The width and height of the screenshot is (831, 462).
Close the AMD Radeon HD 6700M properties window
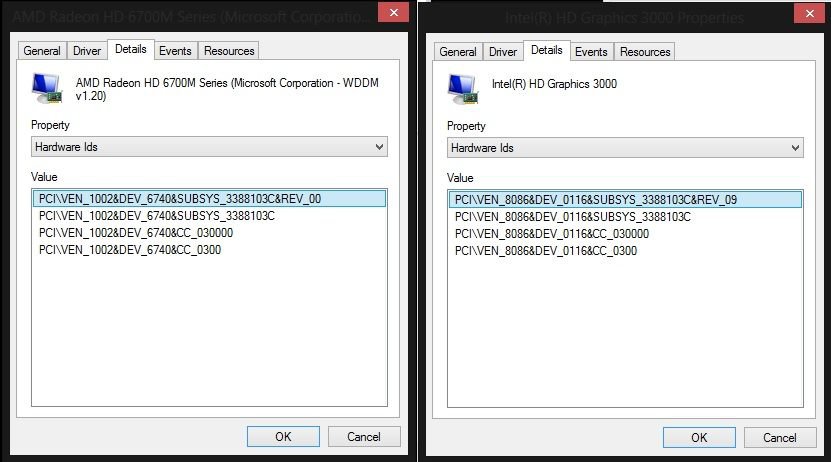[393, 13]
